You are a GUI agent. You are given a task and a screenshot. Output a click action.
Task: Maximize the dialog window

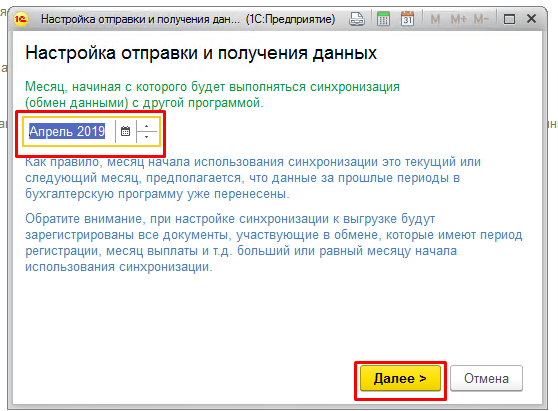coord(509,19)
